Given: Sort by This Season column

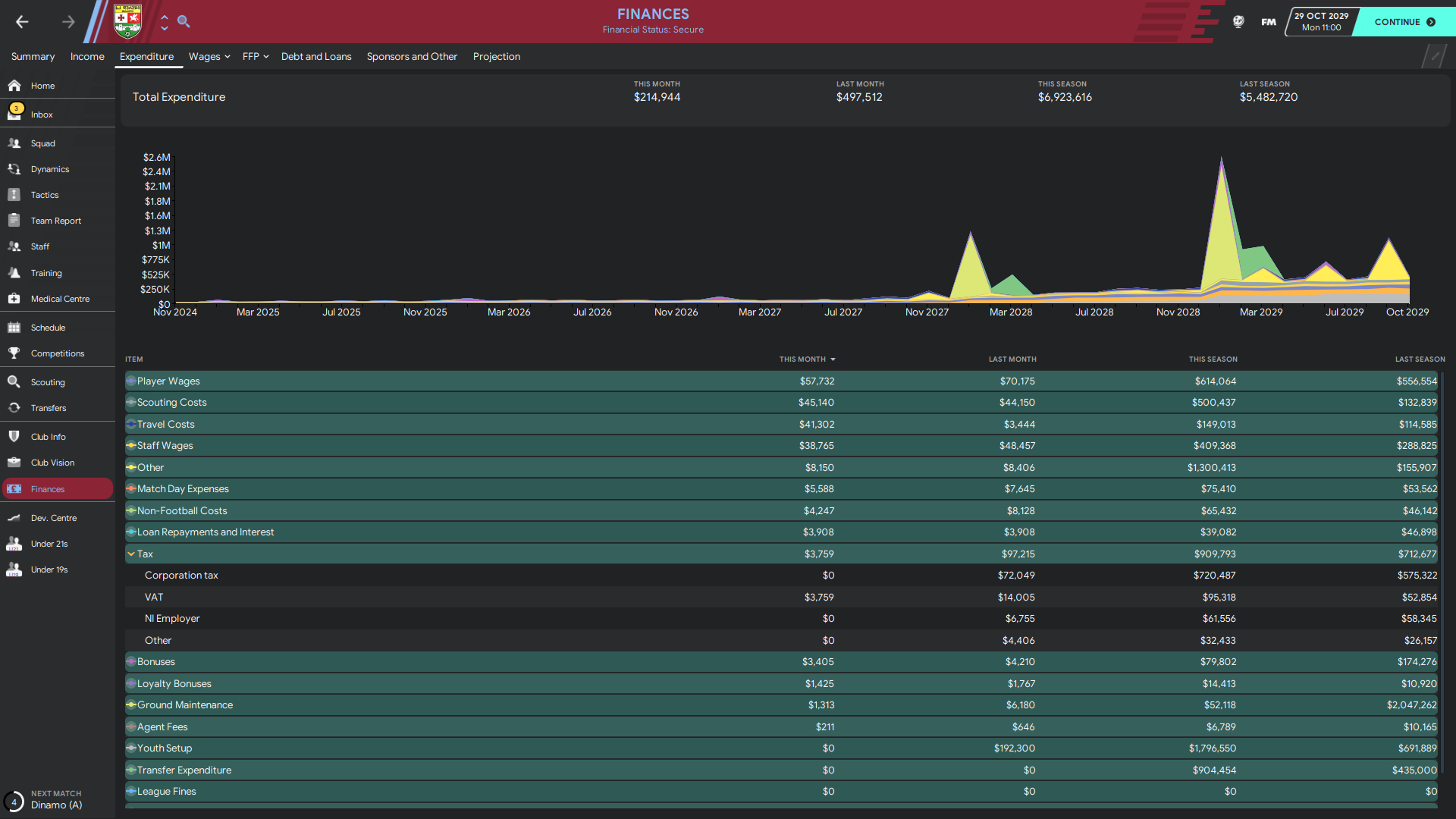Looking at the screenshot, I should click(x=1213, y=359).
